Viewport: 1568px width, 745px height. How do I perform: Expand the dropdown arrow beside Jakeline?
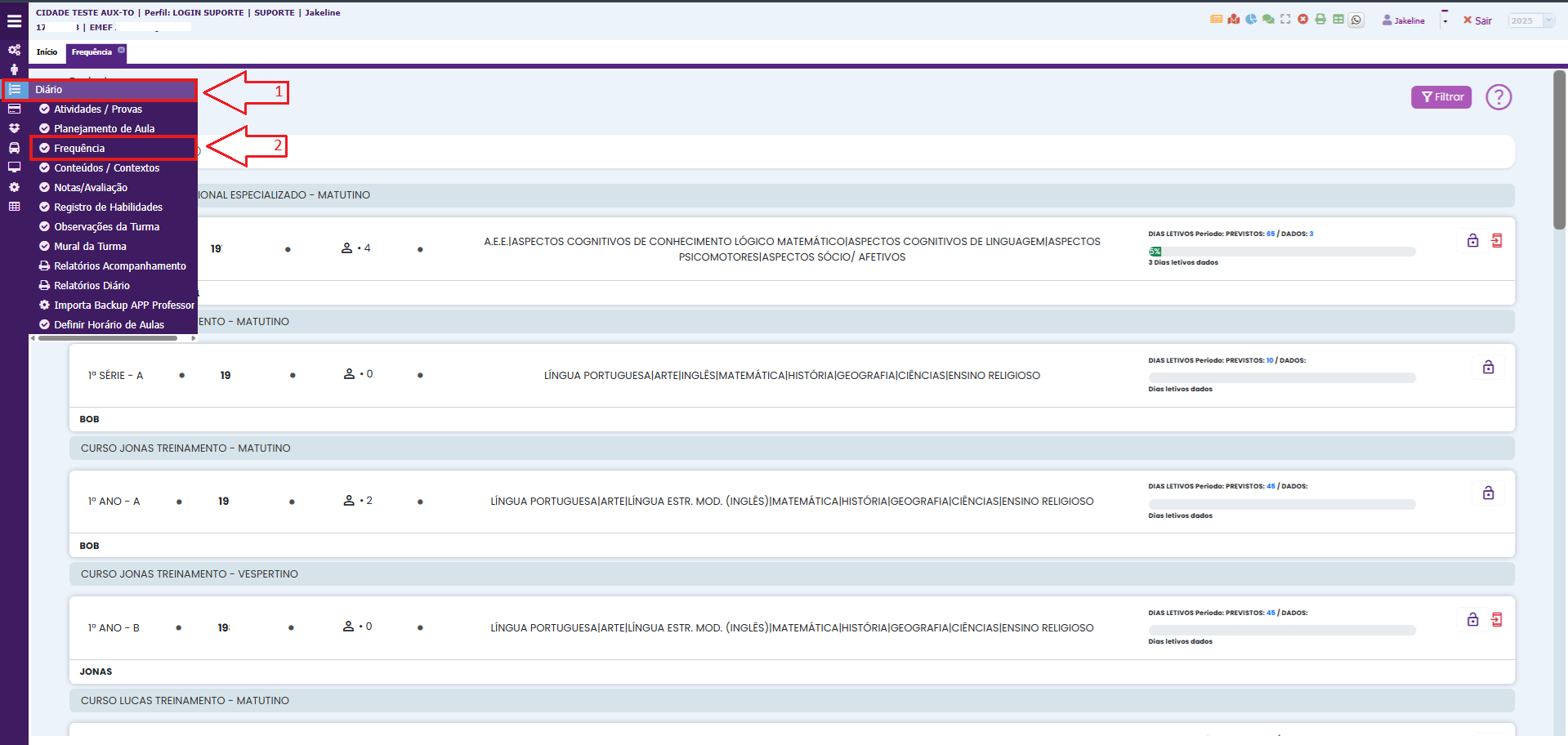1445,20
